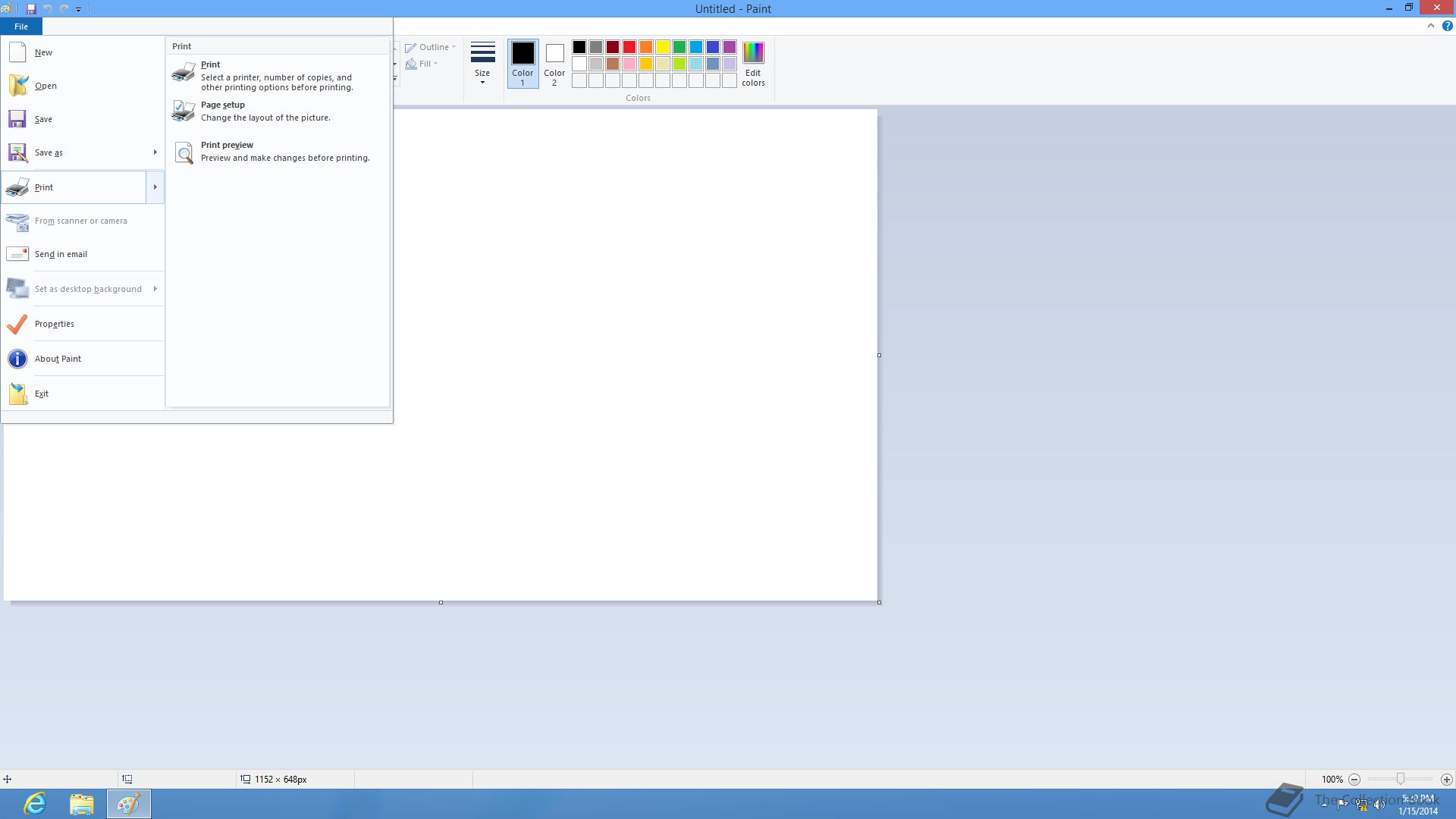Click the Paint taskbar button
The height and width of the screenshot is (819, 1456).
click(128, 804)
